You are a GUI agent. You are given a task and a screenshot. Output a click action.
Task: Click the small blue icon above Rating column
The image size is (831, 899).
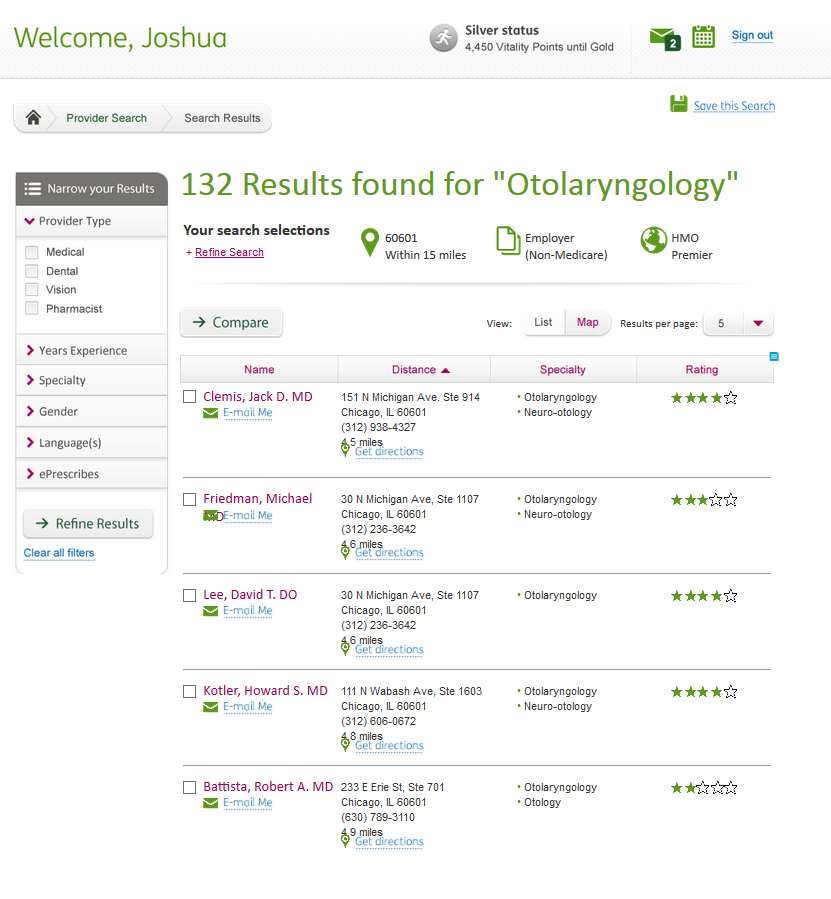(x=774, y=357)
